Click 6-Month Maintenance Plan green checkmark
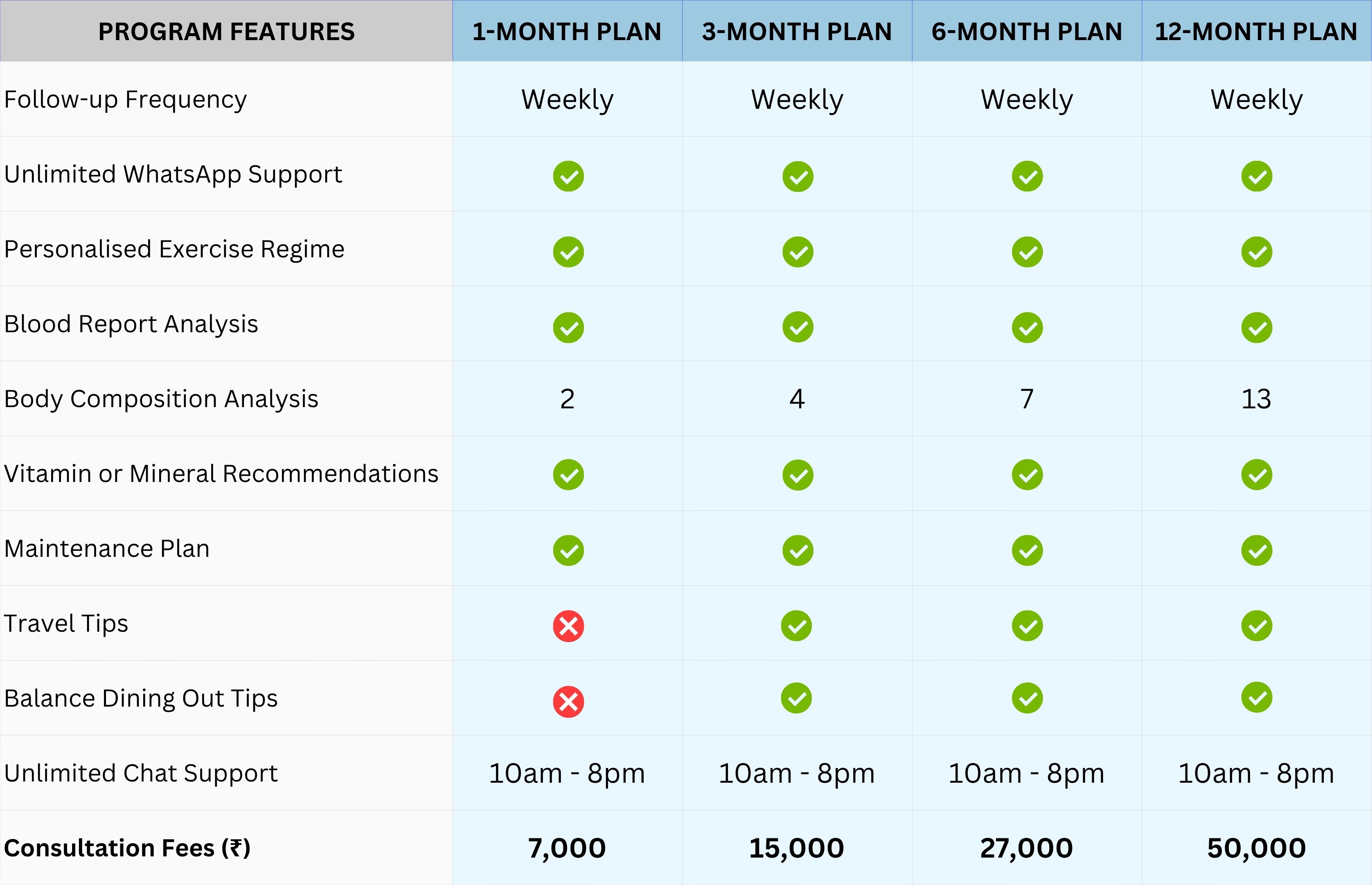Screen dimensions: 1372x885 click(x=1027, y=551)
